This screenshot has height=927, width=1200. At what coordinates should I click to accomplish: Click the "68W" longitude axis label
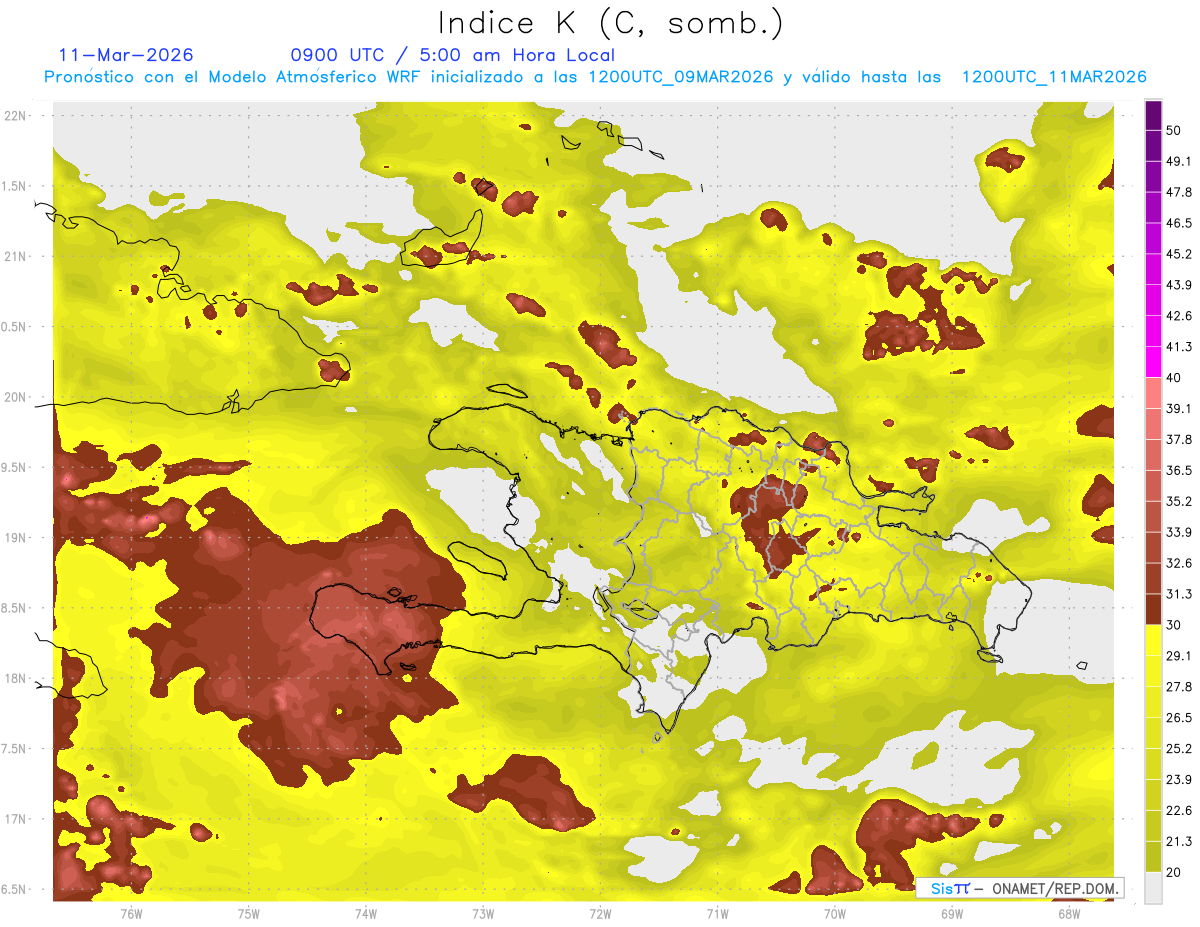(1069, 914)
